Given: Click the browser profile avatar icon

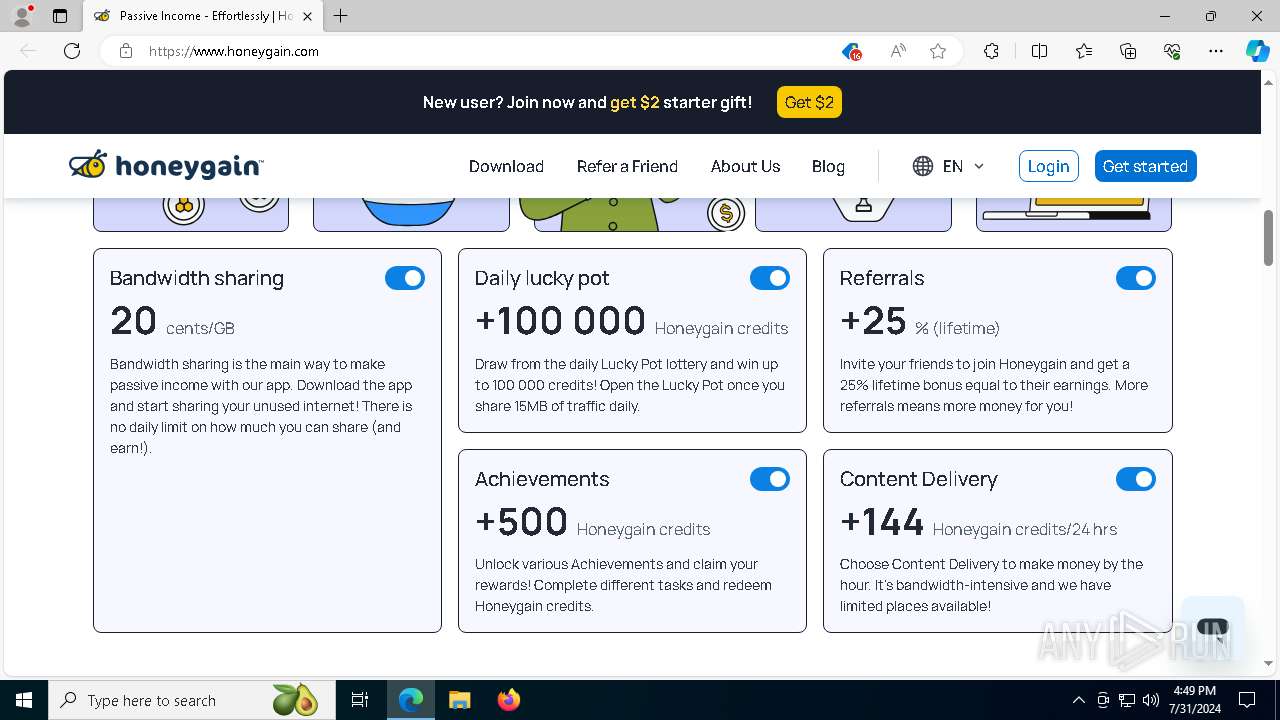Looking at the screenshot, I should tap(22, 16).
